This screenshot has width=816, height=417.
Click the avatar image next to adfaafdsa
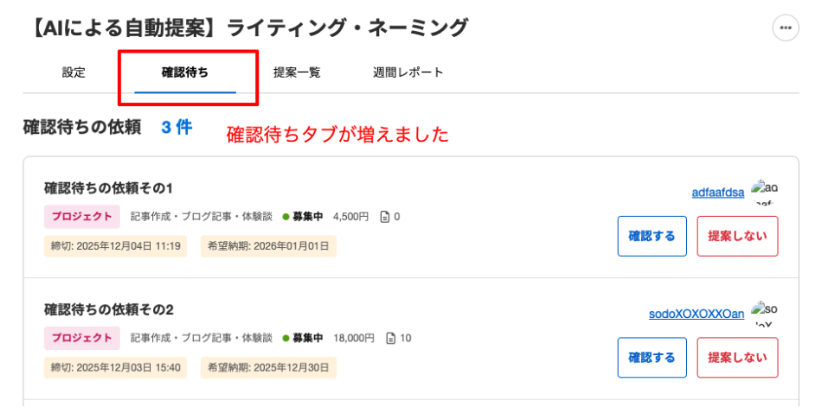(764, 191)
